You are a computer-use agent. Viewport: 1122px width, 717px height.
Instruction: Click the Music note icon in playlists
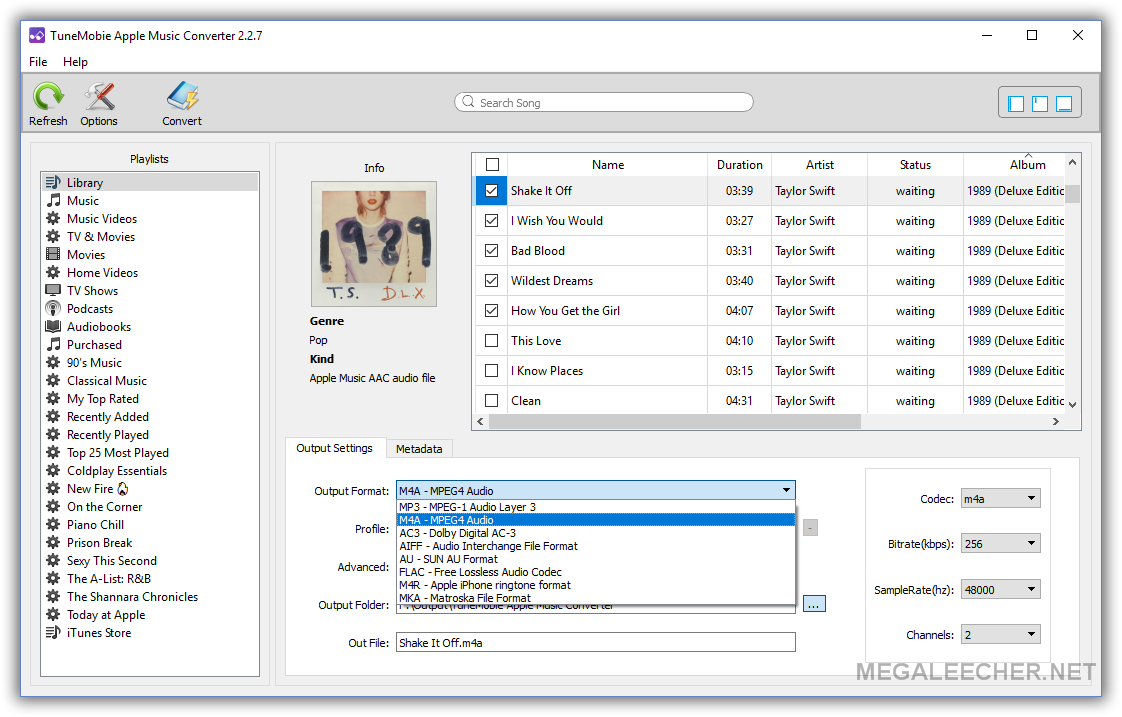[53, 200]
